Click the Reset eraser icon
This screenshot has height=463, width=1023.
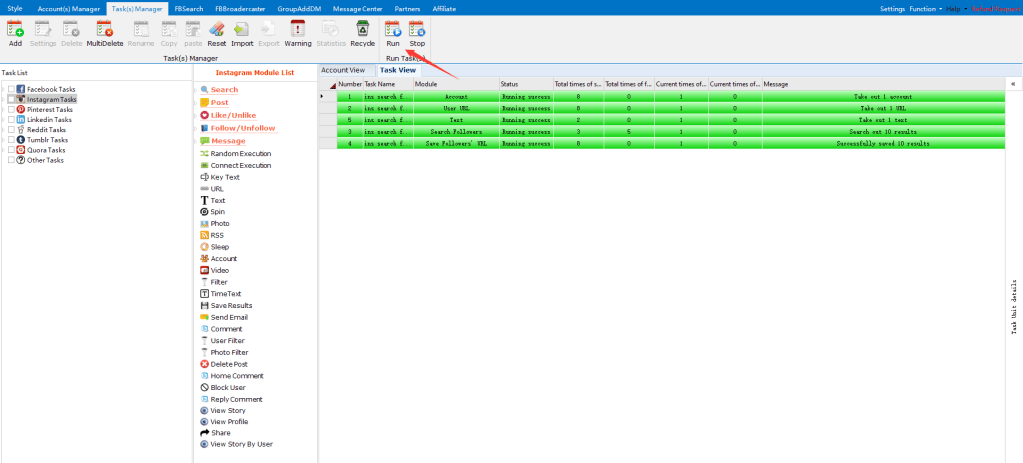pos(216,29)
